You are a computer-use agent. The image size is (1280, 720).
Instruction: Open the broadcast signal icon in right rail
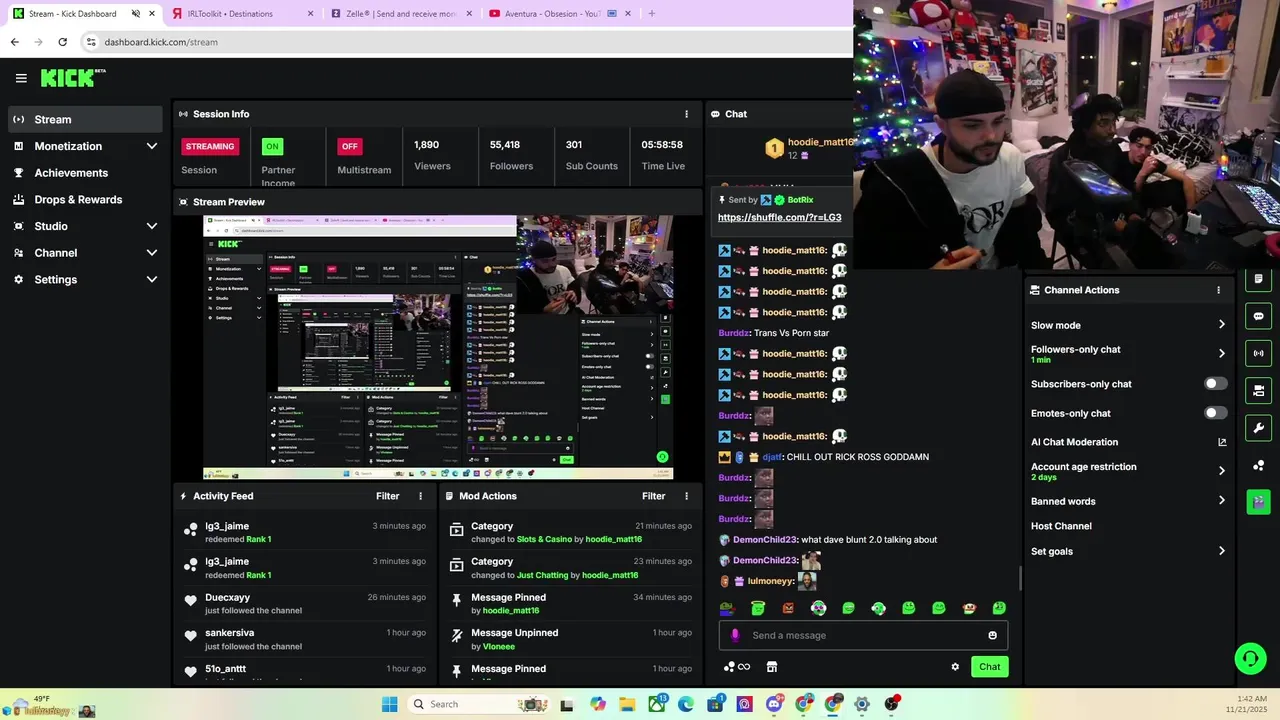[1258, 353]
